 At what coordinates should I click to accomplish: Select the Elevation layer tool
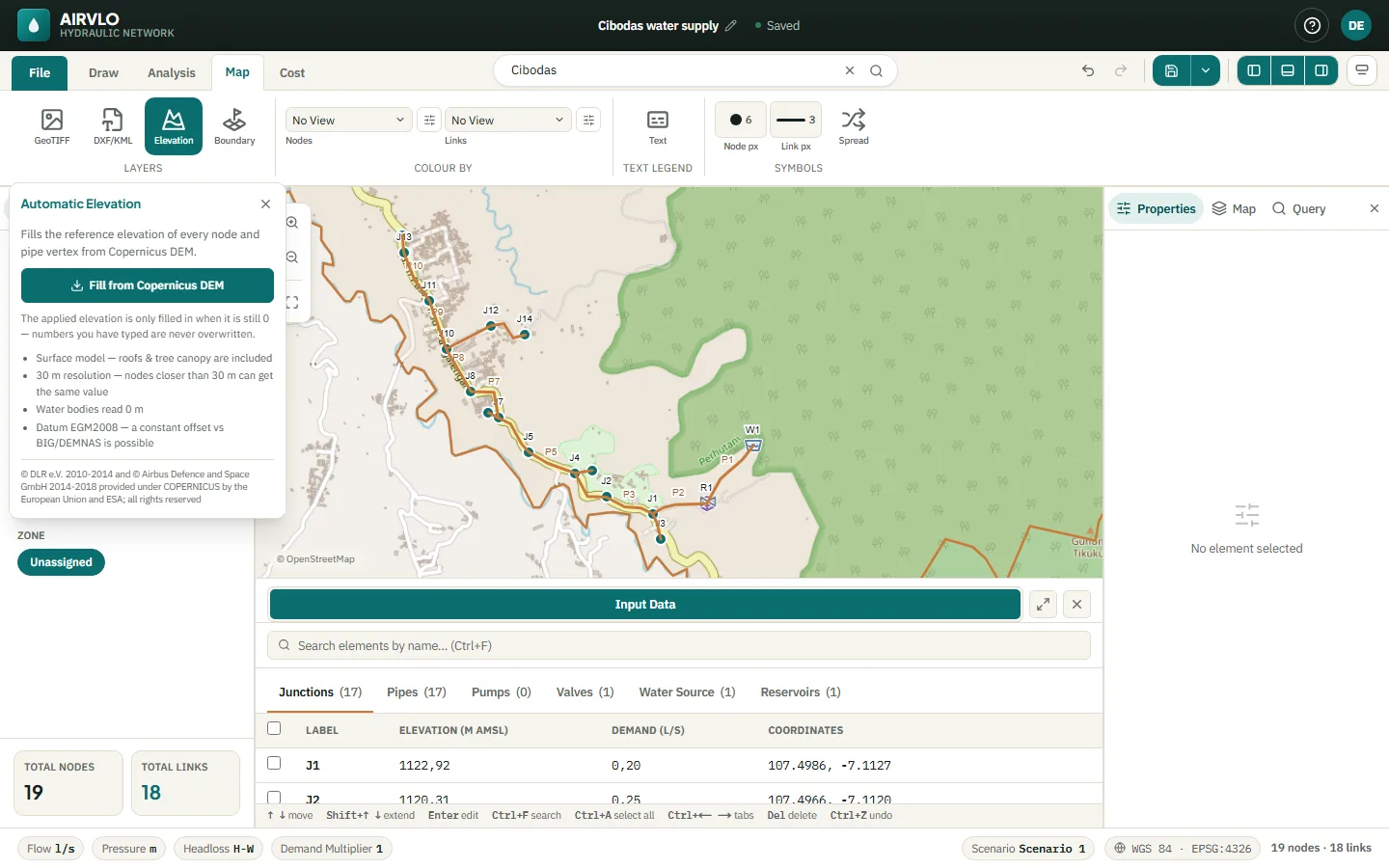(x=174, y=126)
